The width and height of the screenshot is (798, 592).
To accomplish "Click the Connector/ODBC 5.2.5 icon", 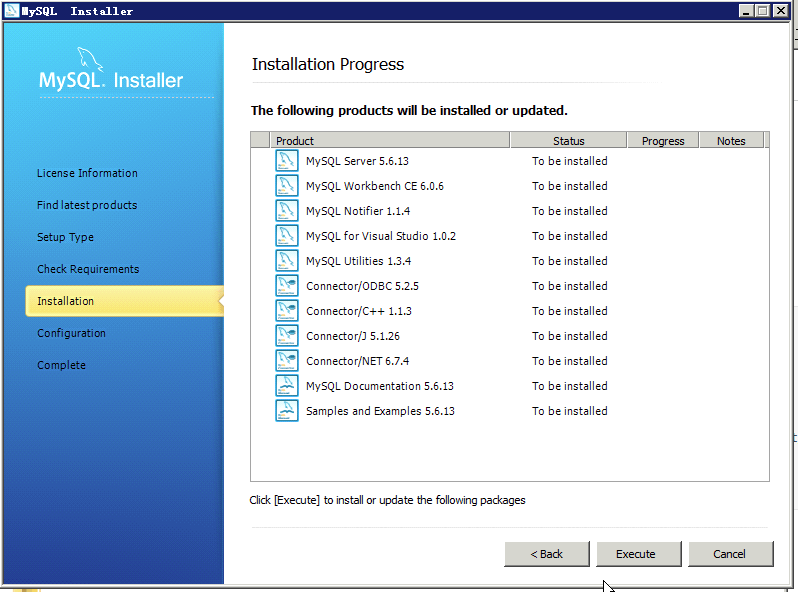I will point(287,285).
